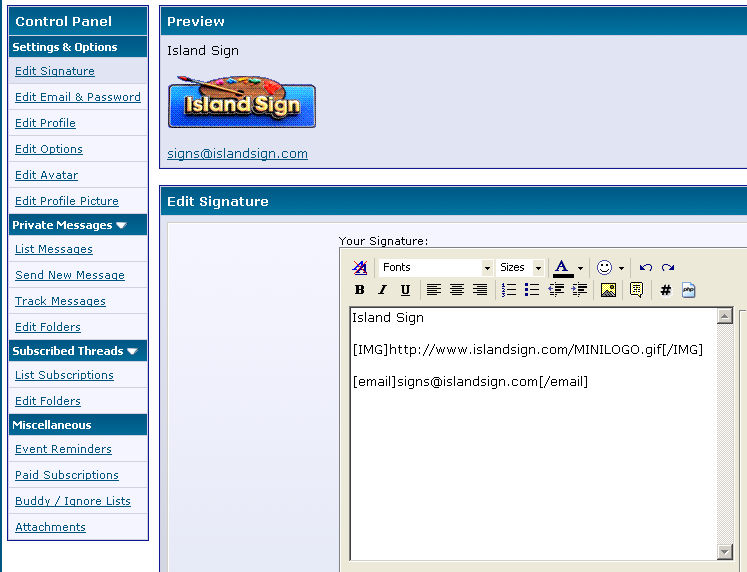Click the [email] tag line in editor
The image size is (747, 572).
(x=470, y=381)
